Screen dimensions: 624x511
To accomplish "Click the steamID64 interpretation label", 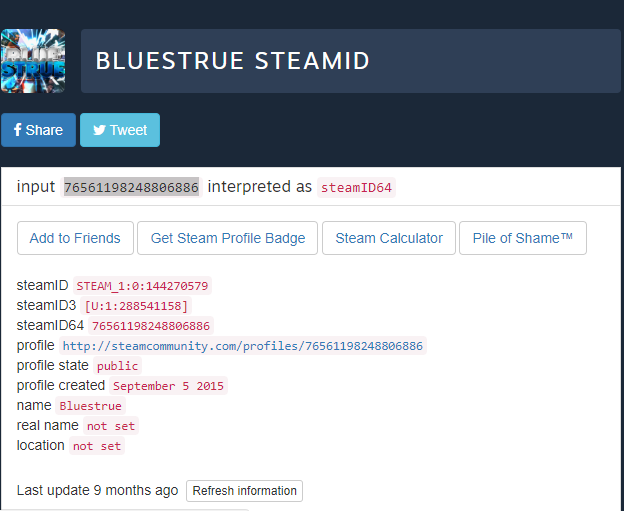I will [x=356, y=187].
